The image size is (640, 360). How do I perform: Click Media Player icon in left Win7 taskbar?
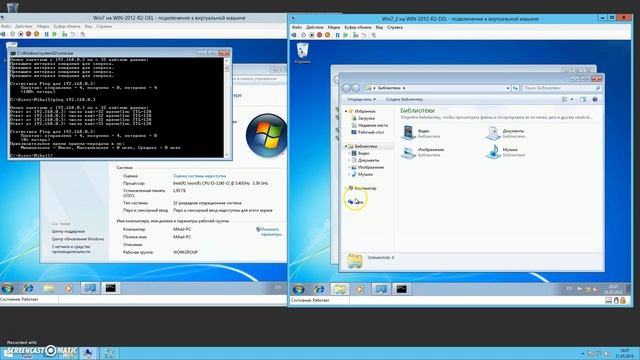click(69, 288)
